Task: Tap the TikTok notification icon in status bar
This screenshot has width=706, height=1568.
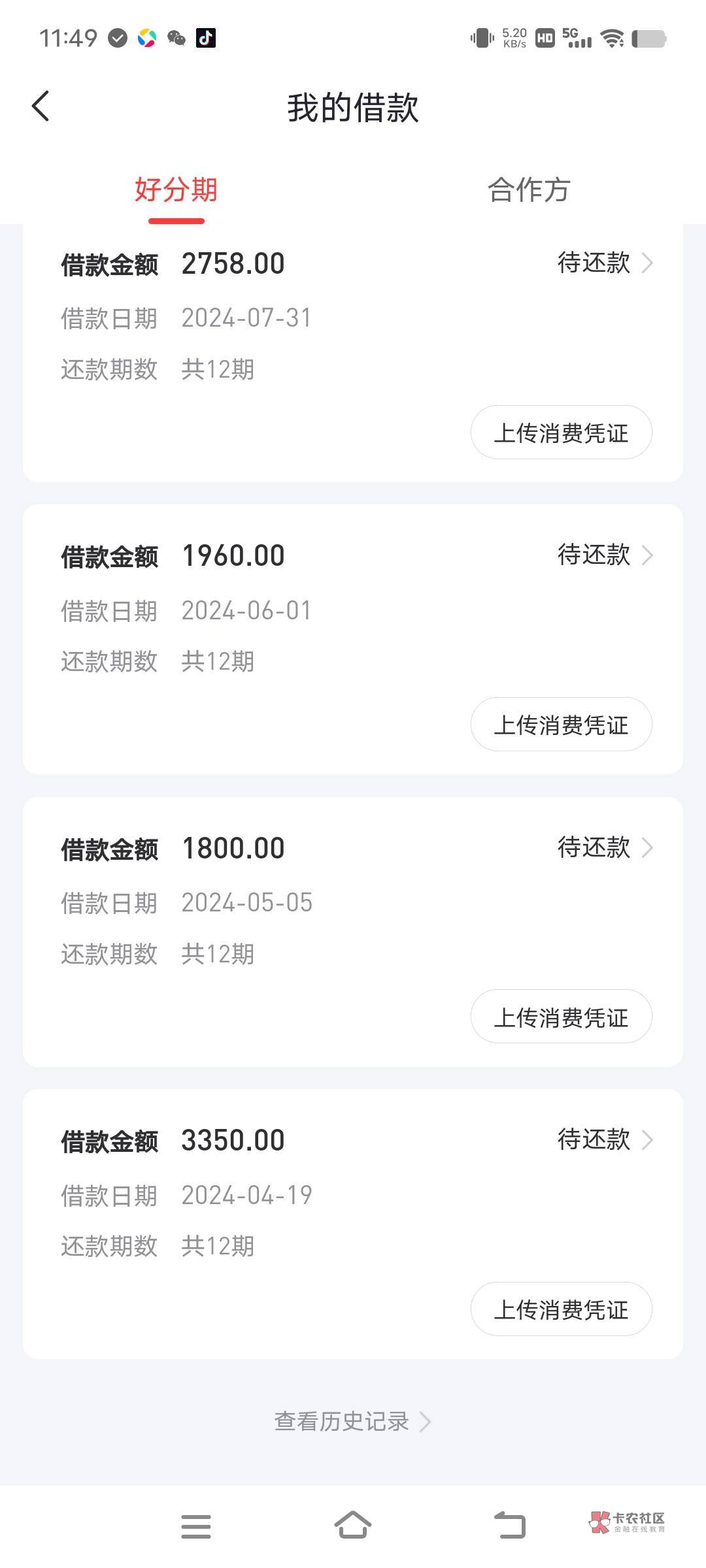Action: (206, 39)
